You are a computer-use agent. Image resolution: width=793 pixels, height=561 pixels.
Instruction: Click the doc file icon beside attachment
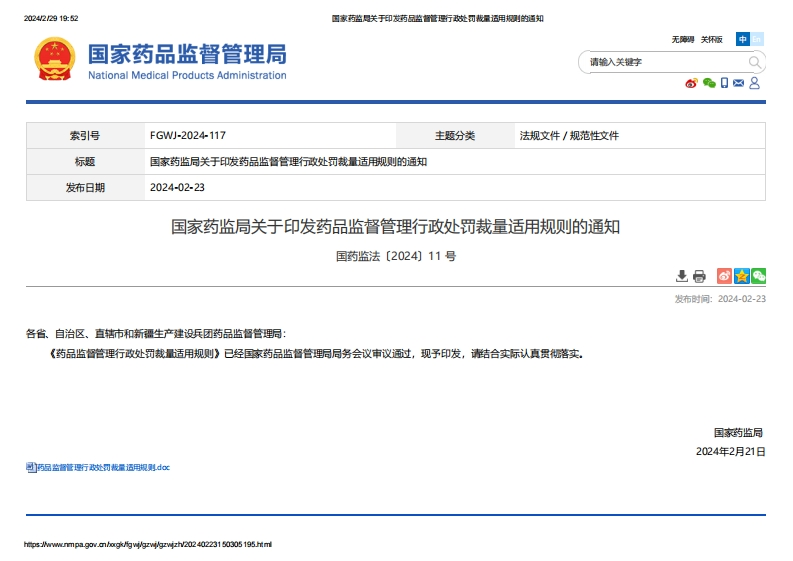(29, 467)
